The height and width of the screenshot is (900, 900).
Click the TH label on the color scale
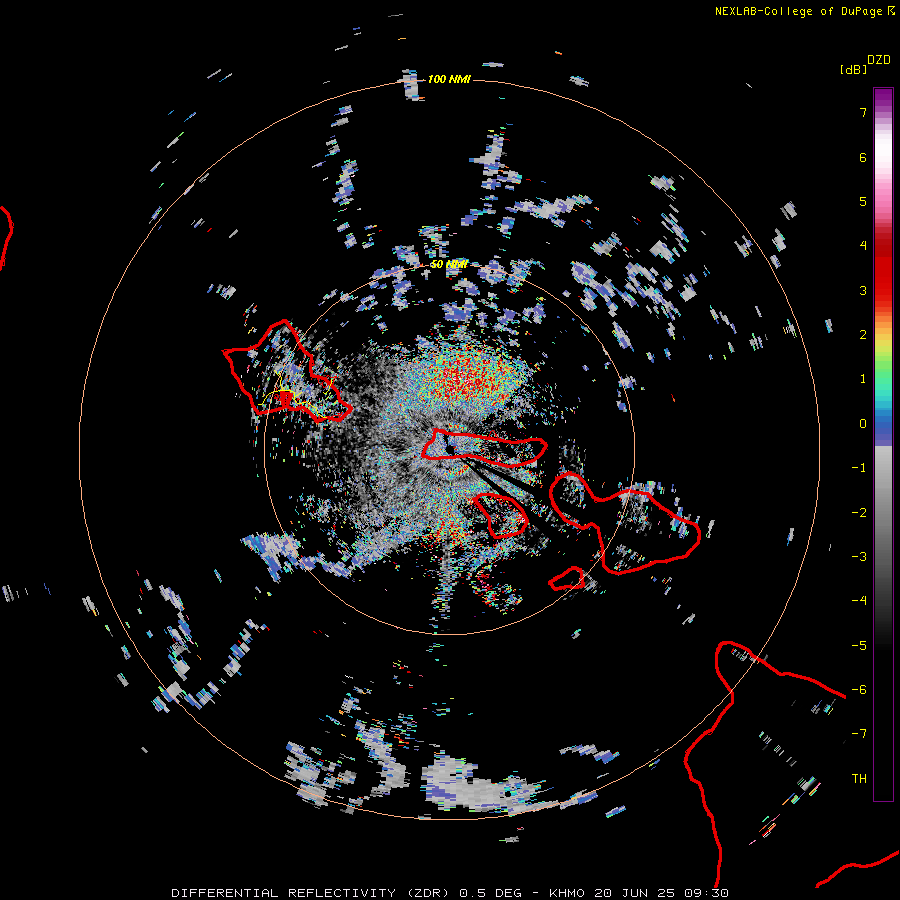tap(859, 779)
